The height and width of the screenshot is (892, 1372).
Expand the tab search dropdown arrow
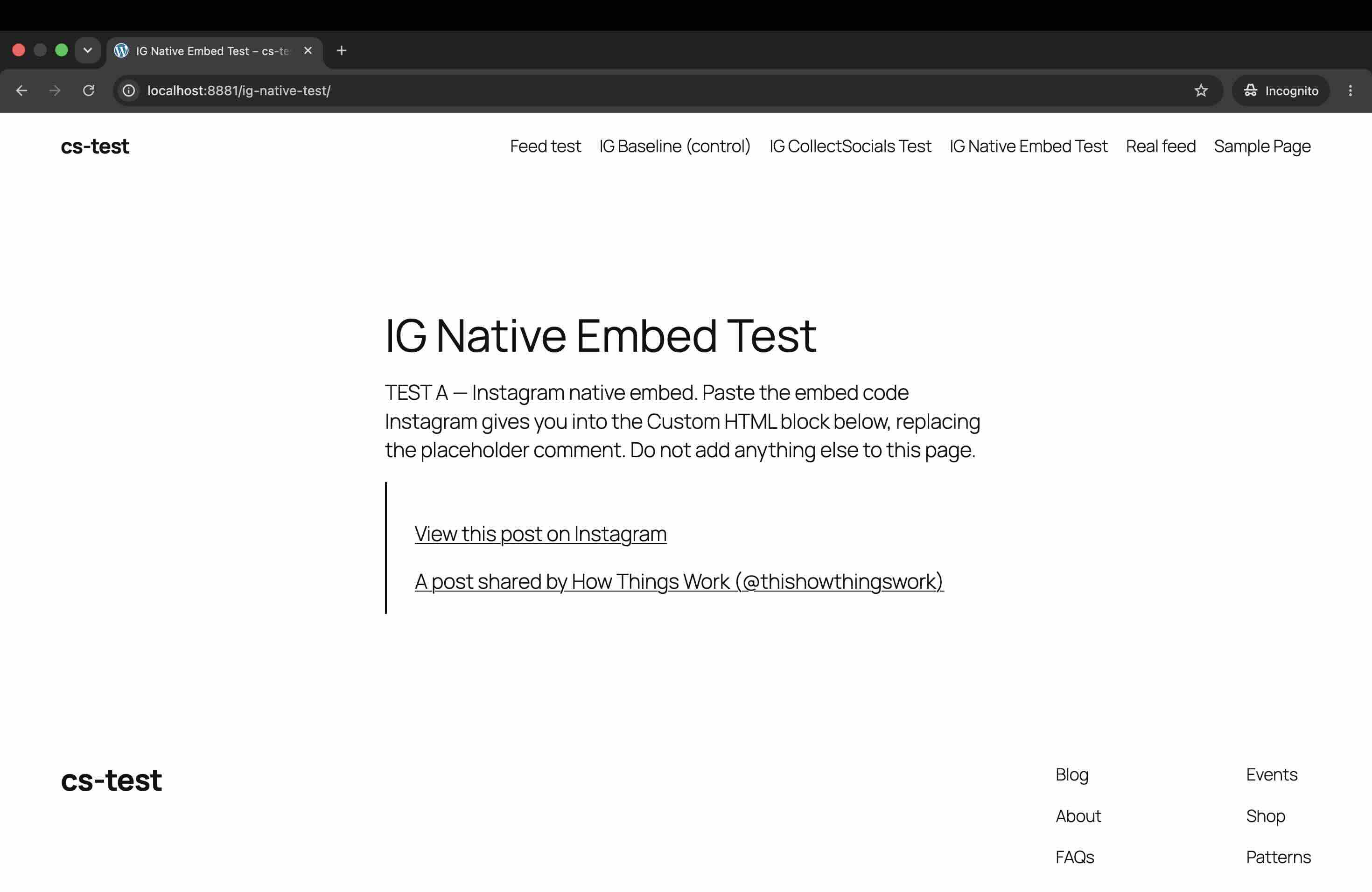(x=88, y=51)
